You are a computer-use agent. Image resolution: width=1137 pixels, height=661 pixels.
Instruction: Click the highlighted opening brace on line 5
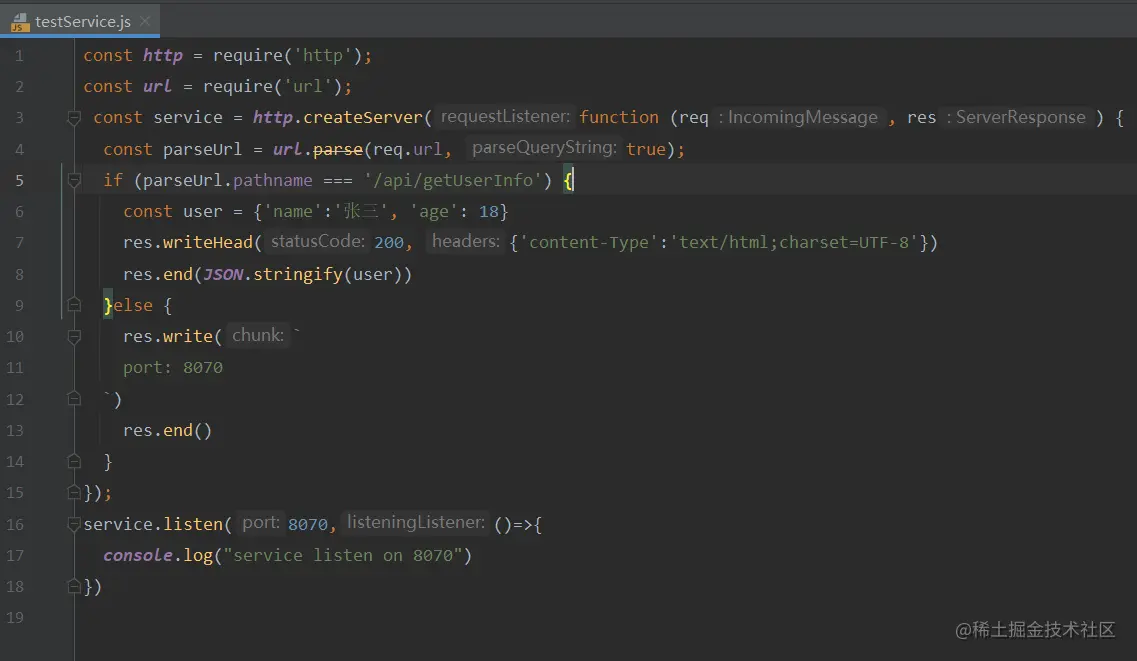tap(568, 180)
